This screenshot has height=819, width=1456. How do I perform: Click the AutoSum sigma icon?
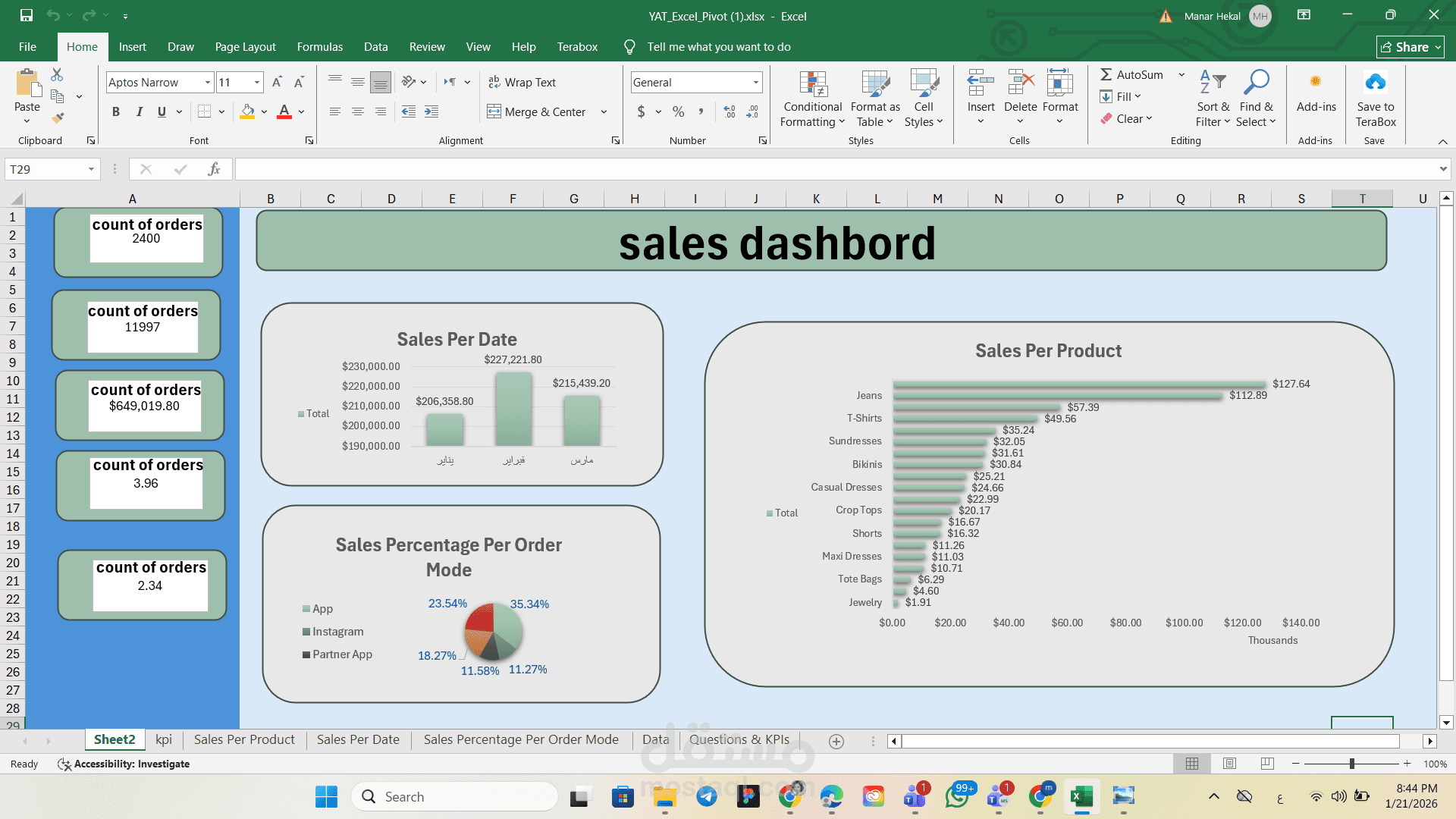(x=1106, y=74)
